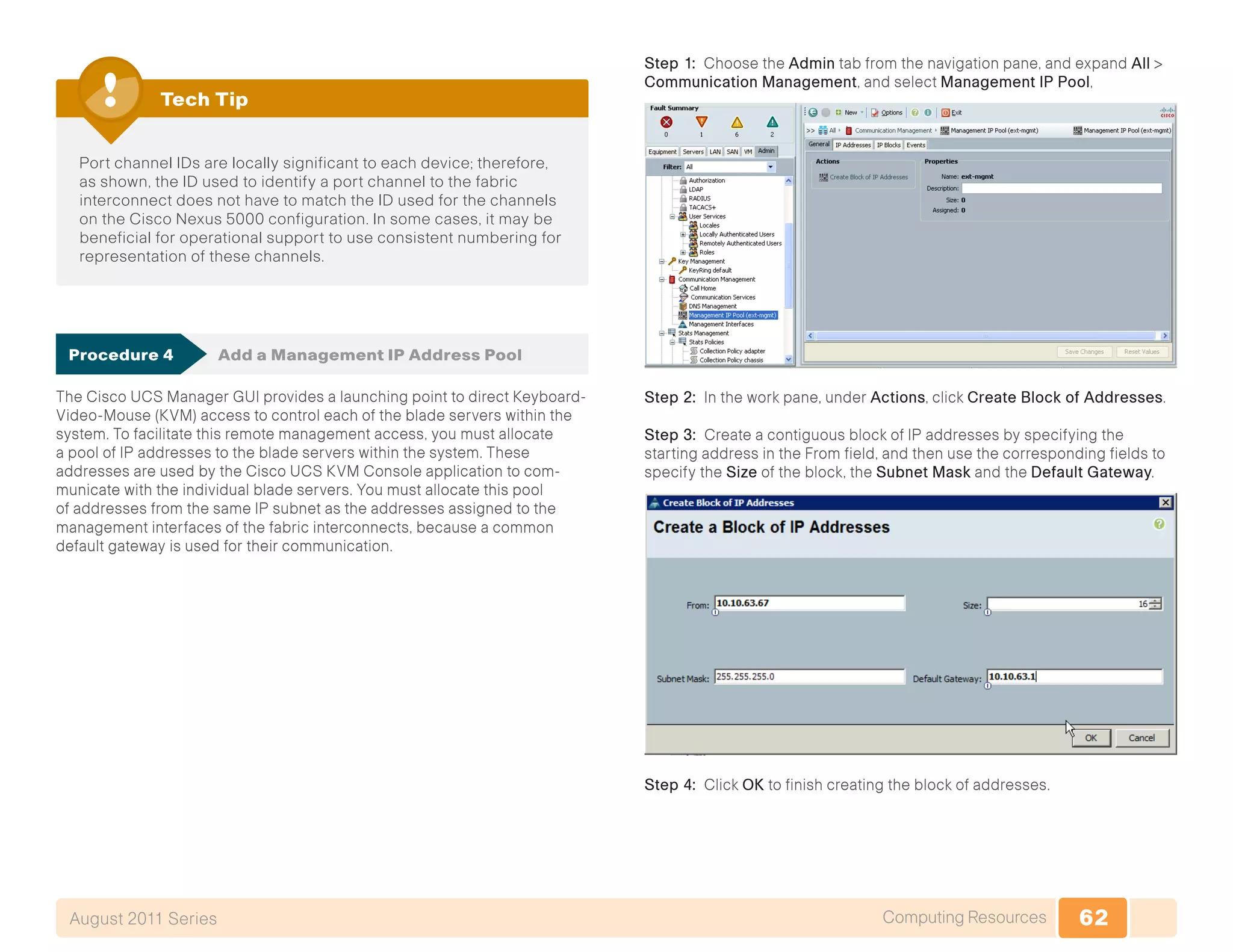
Task: Open the Equipment navigation tab
Action: point(662,152)
